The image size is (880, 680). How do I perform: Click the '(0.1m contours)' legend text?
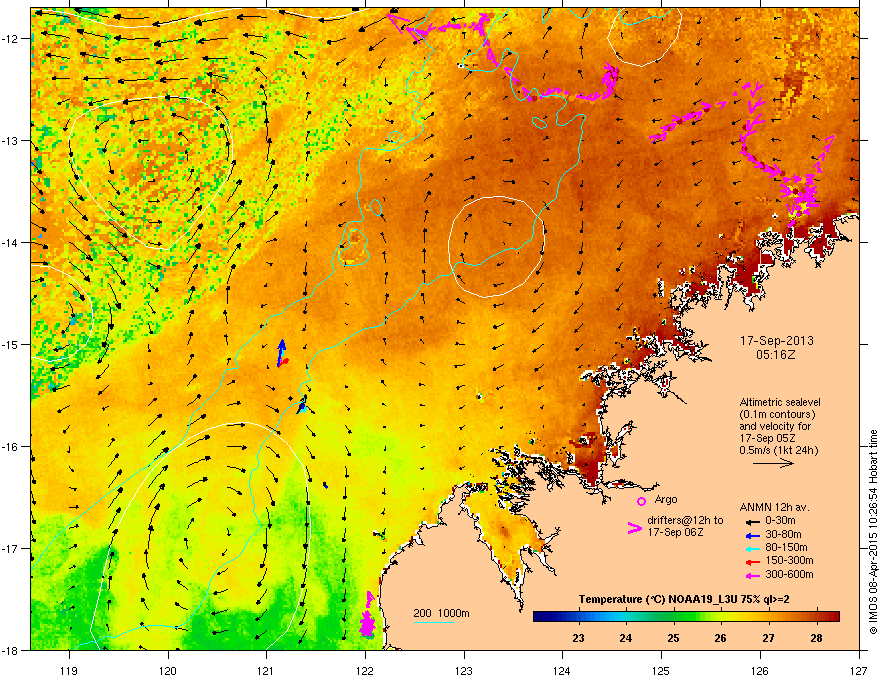click(777, 415)
